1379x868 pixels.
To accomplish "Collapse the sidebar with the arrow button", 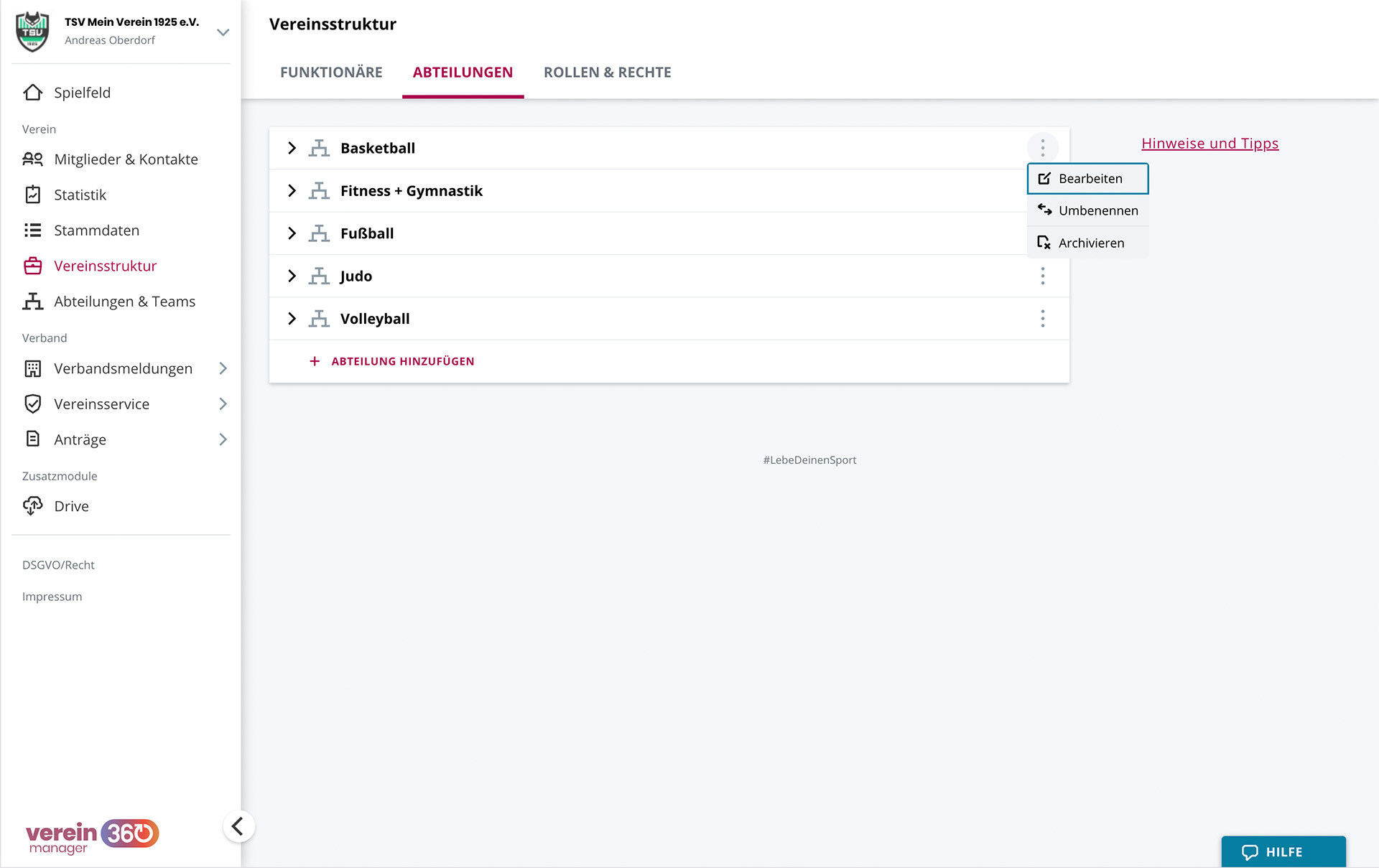I will pyautogui.click(x=238, y=826).
